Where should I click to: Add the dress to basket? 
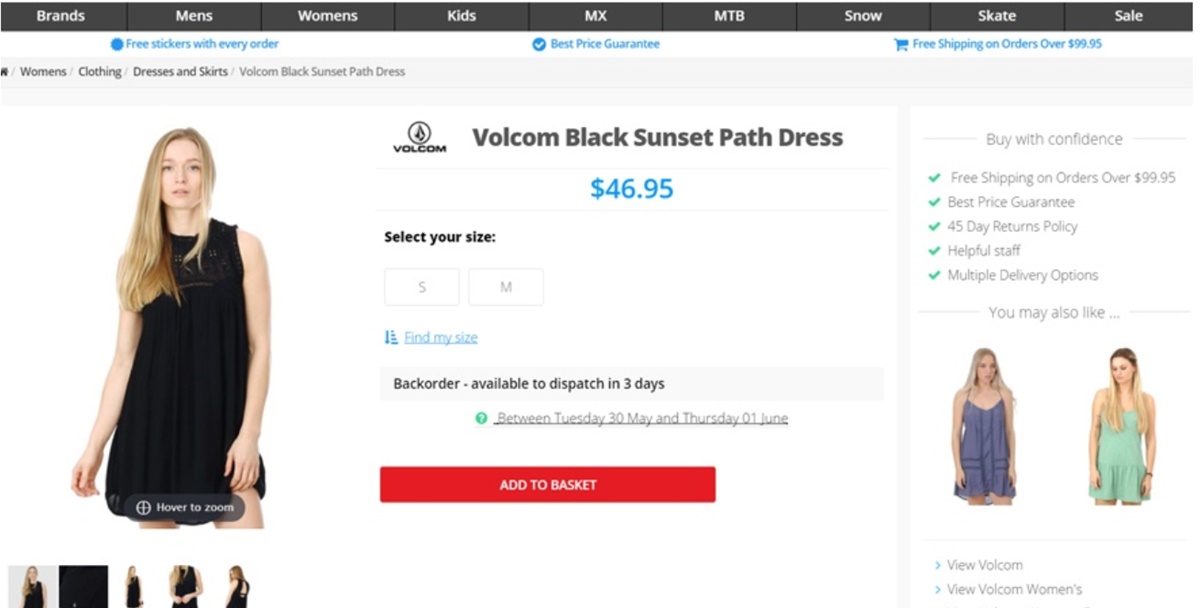pyautogui.click(x=547, y=485)
